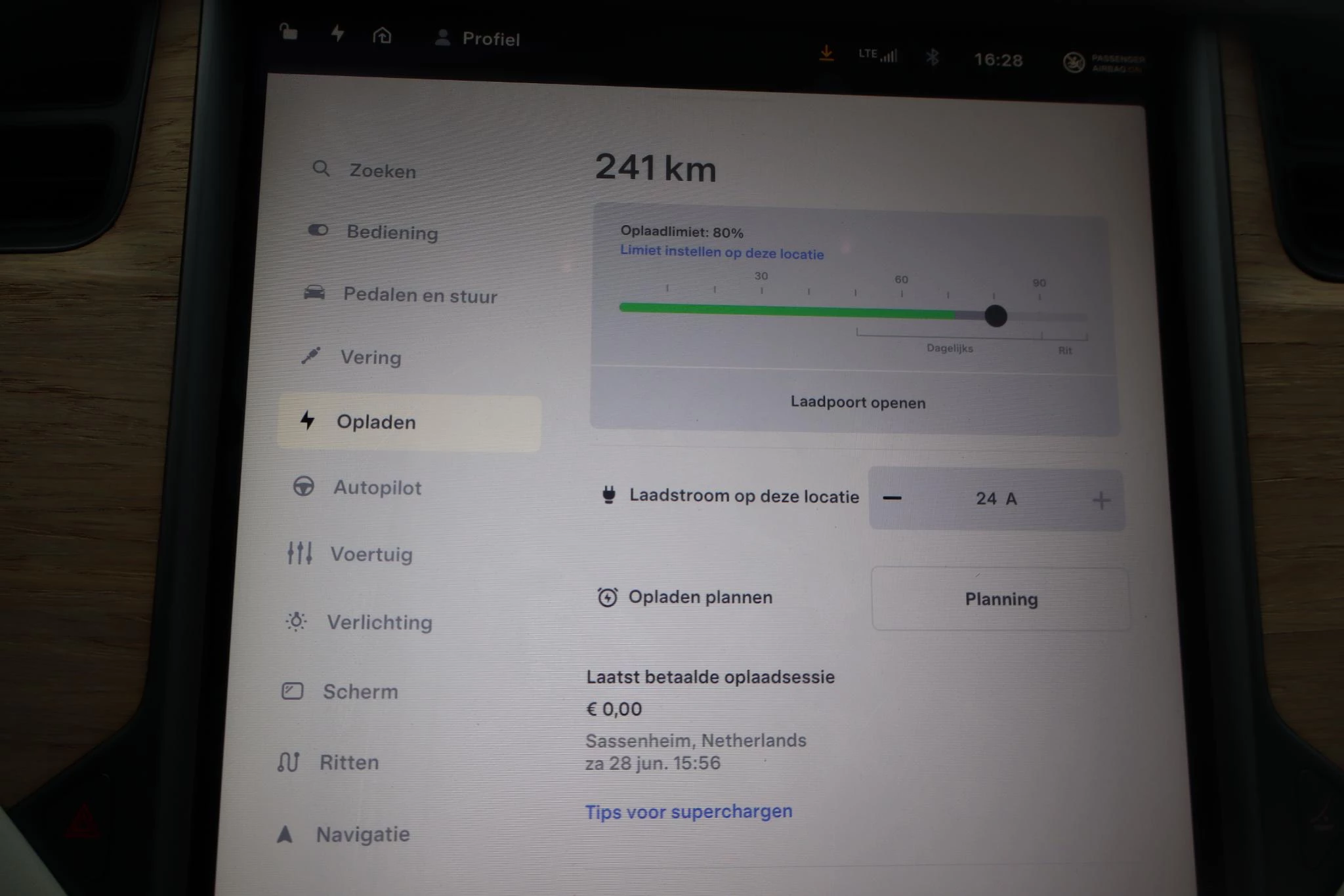Open Tips voor superchargen link
The image size is (1344, 896).
point(688,811)
